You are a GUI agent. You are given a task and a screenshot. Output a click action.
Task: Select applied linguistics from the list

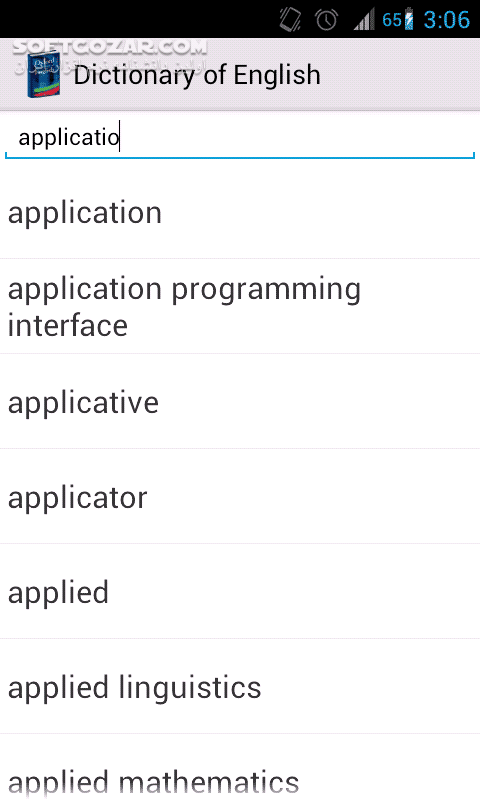(240, 687)
